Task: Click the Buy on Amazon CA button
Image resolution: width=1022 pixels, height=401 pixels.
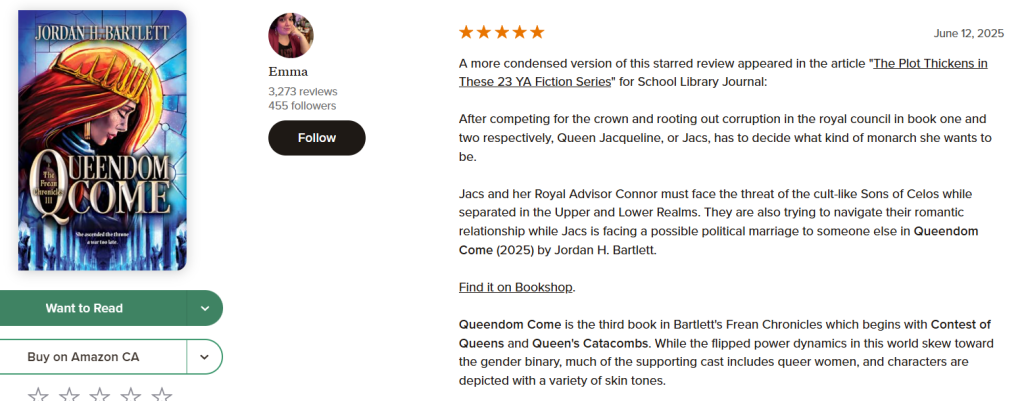Action: (84, 357)
